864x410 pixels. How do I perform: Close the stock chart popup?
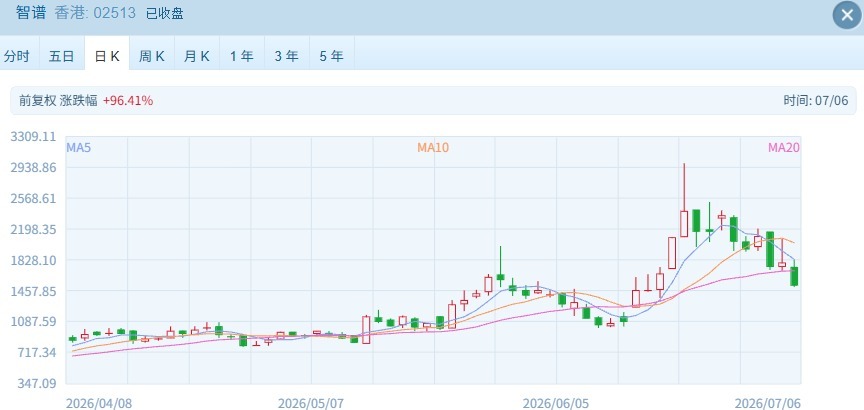[x=847, y=15]
